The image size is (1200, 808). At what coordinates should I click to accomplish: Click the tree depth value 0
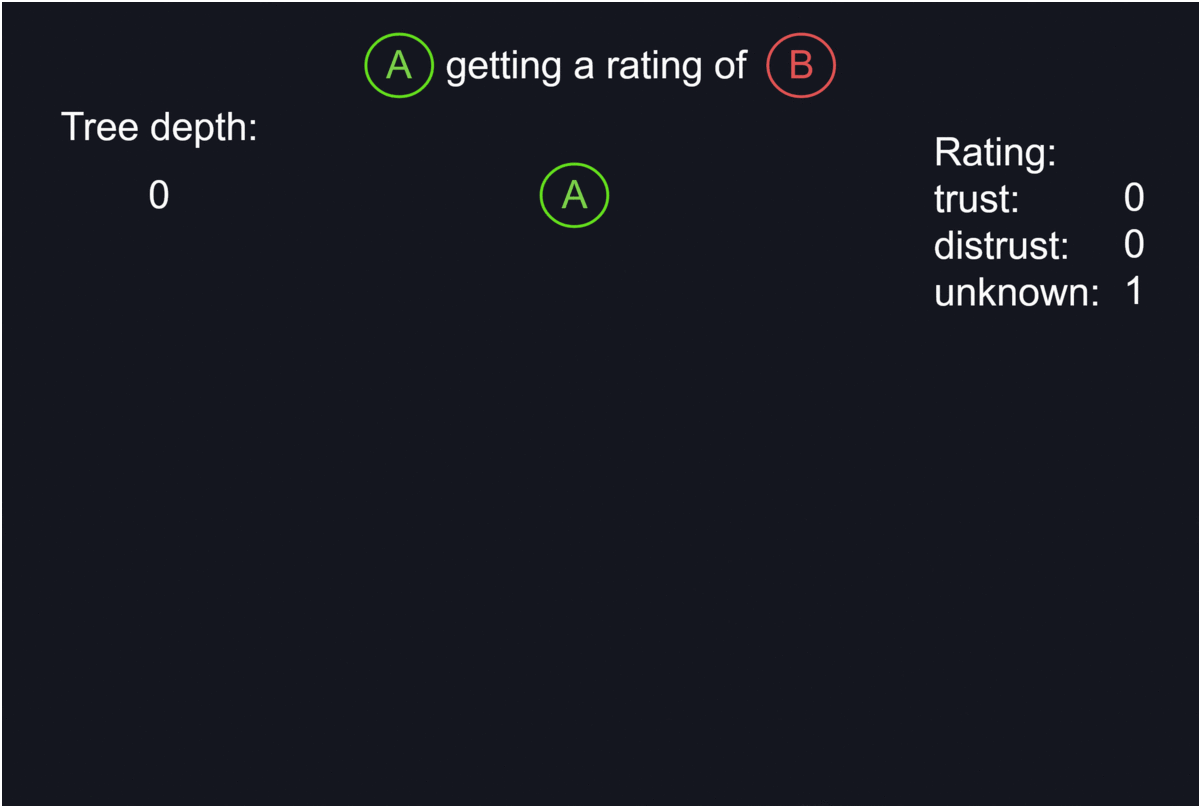pyautogui.click(x=159, y=195)
